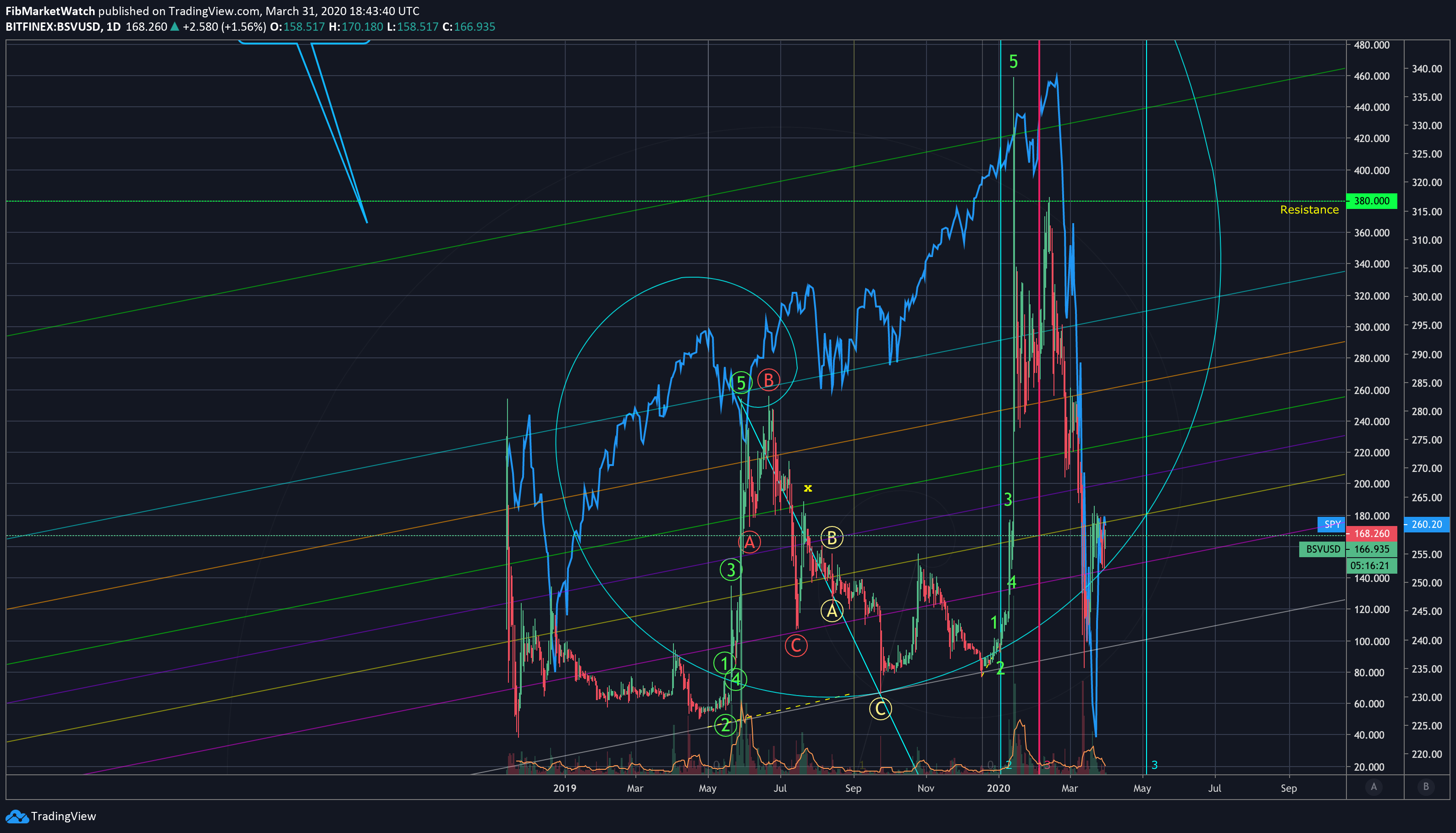
Task: Click the red 168.260 price tag
Action: (1371, 534)
